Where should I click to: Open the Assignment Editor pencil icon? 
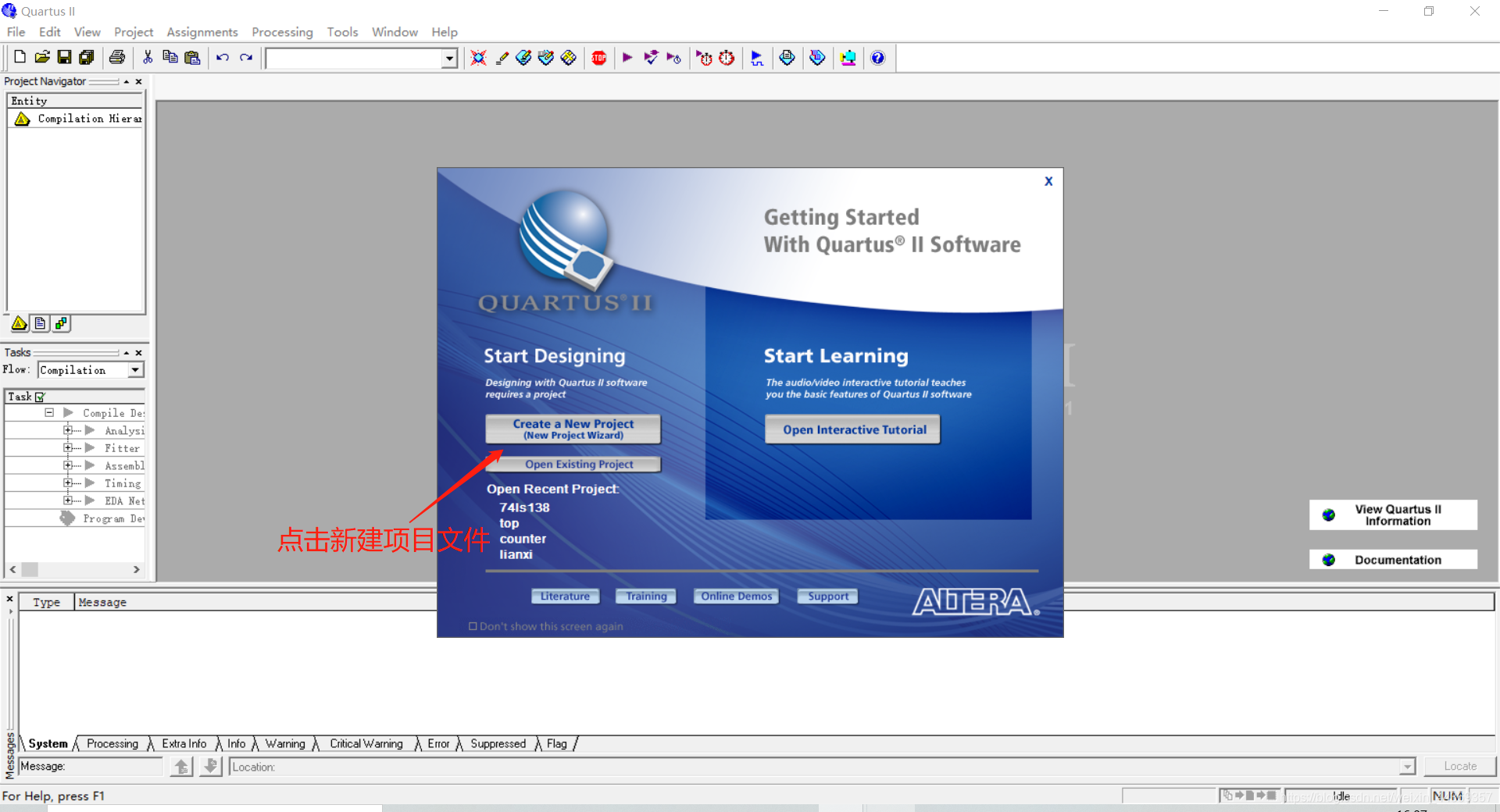(x=502, y=58)
